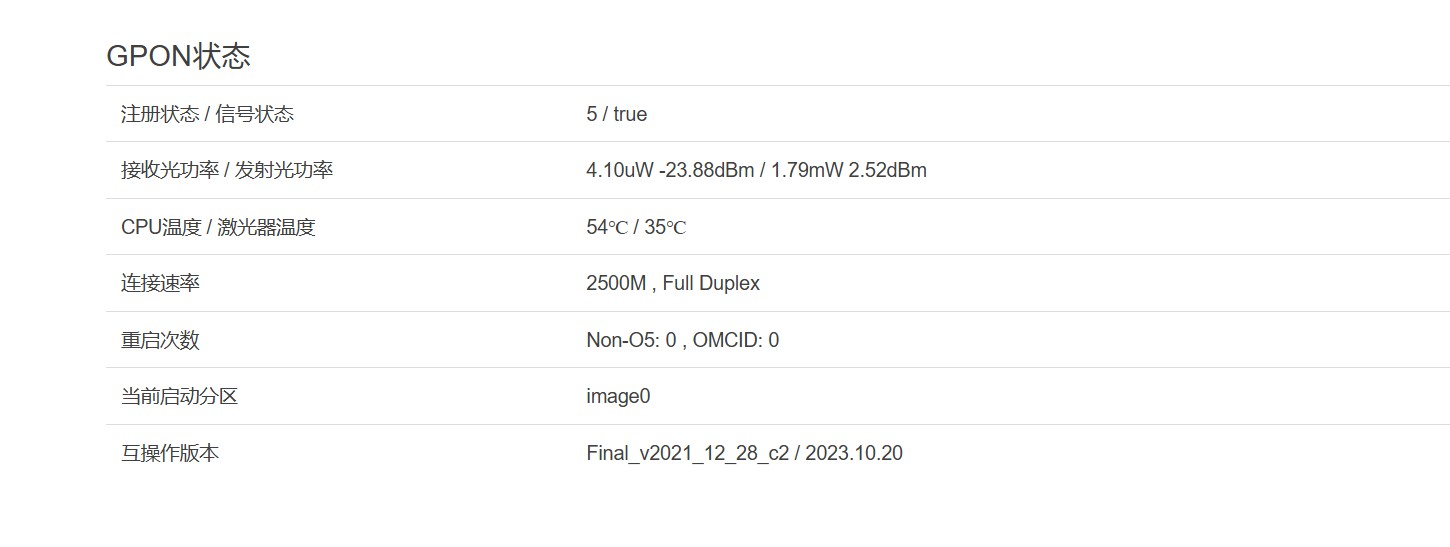Click the 1.79mW 2.52dBm transmit power
The width and height of the screenshot is (1450, 547).
[x=849, y=170]
